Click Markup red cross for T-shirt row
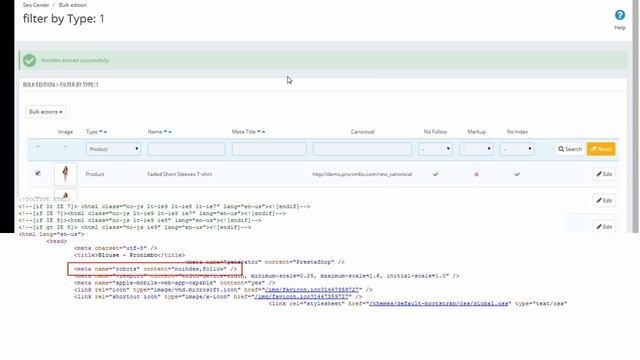 pyautogui.click(x=476, y=174)
